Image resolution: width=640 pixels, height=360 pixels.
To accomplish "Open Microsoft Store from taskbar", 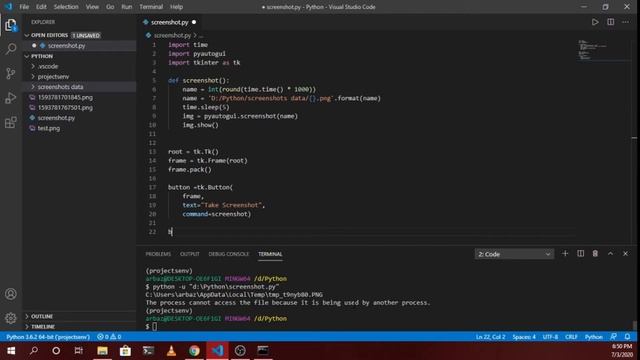I will [x=125, y=351].
